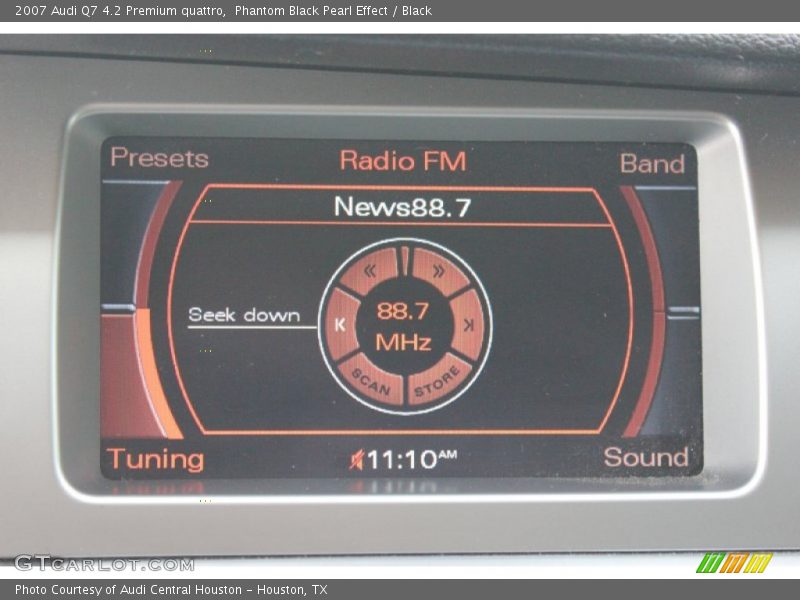Open the Sound settings corner option
Image resolution: width=800 pixels, height=600 pixels.
click(x=646, y=457)
